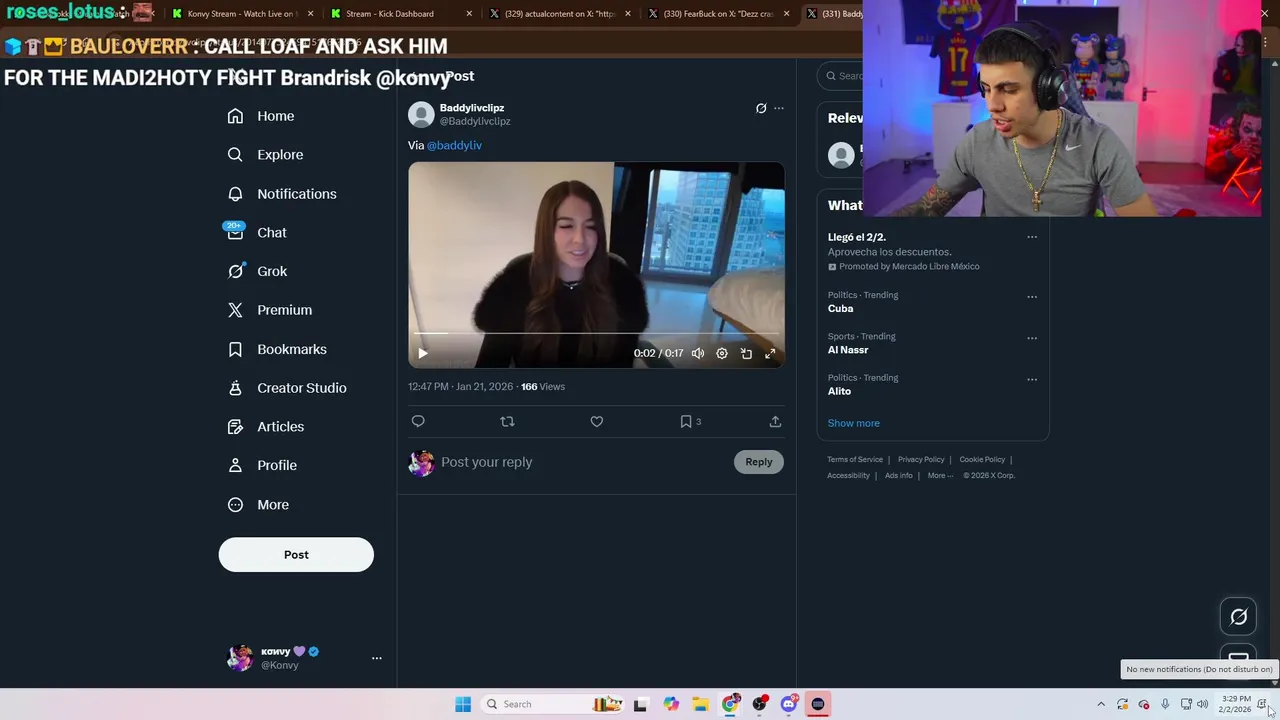Open Profile in the sidebar
This screenshot has height=720, width=1280.
point(262,465)
